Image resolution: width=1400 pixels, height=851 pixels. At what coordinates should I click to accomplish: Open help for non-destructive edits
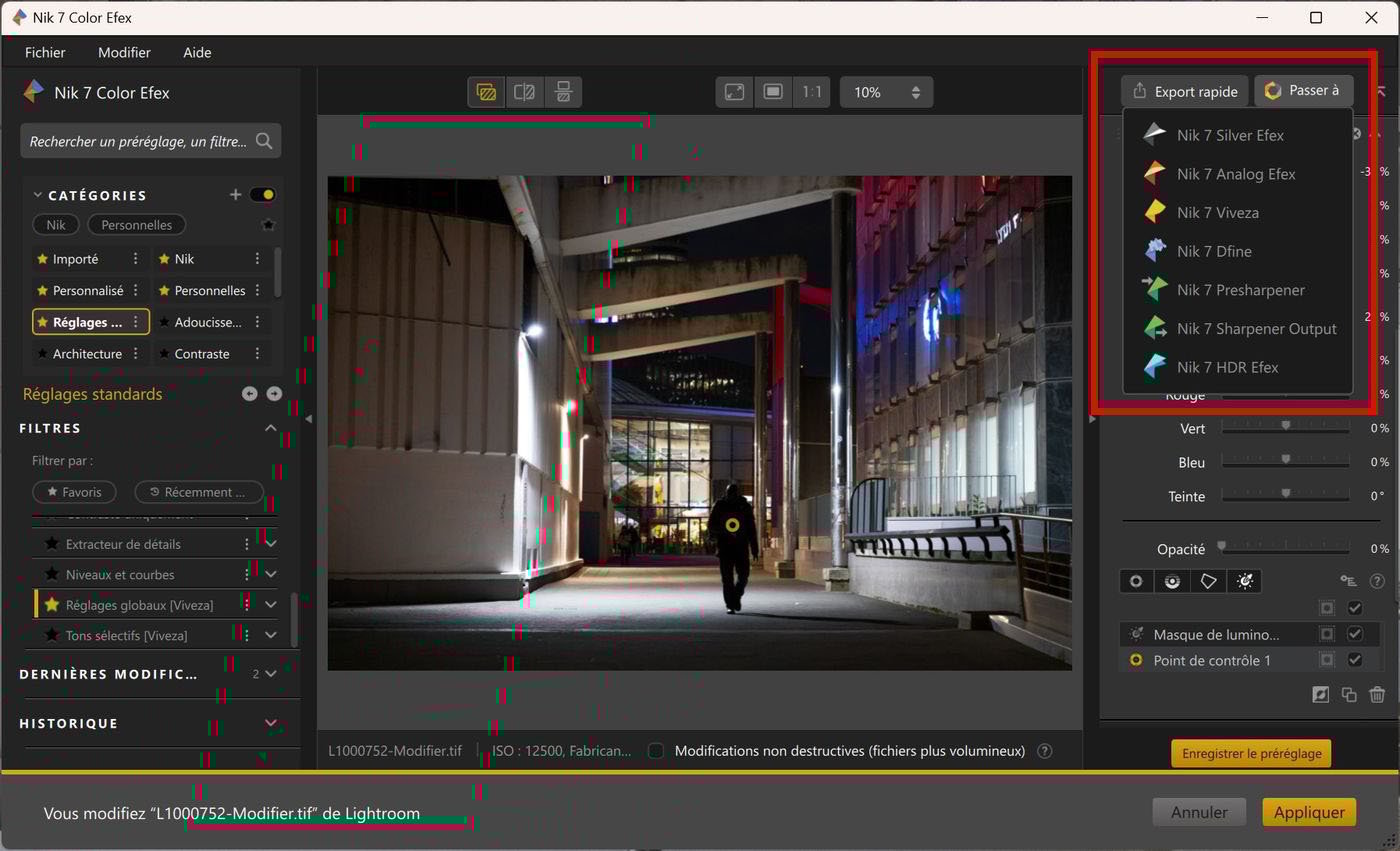coord(1045,751)
